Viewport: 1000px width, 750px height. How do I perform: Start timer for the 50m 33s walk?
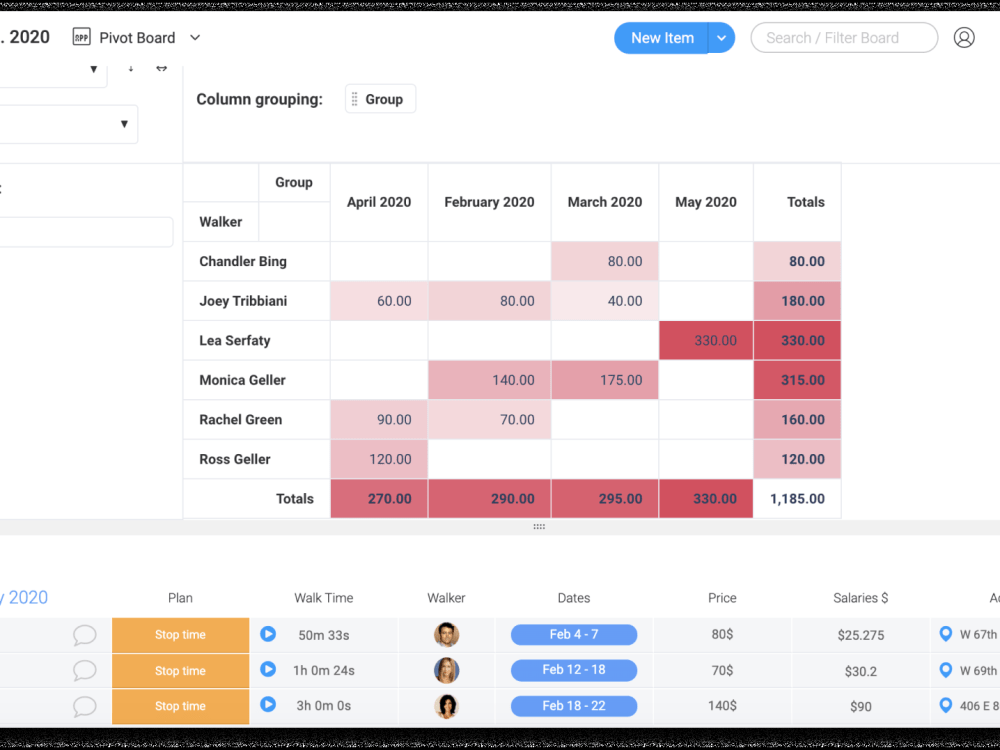click(268, 634)
